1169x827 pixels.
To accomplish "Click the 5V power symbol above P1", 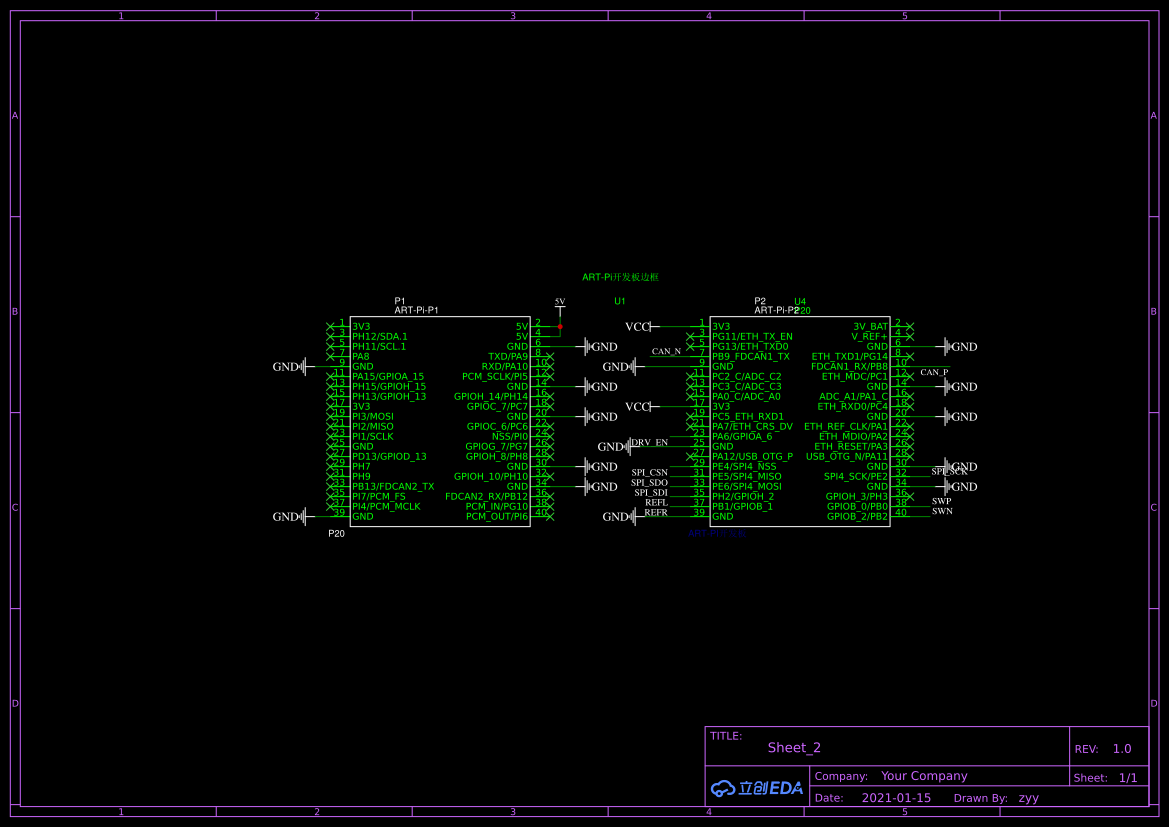I will click(560, 305).
